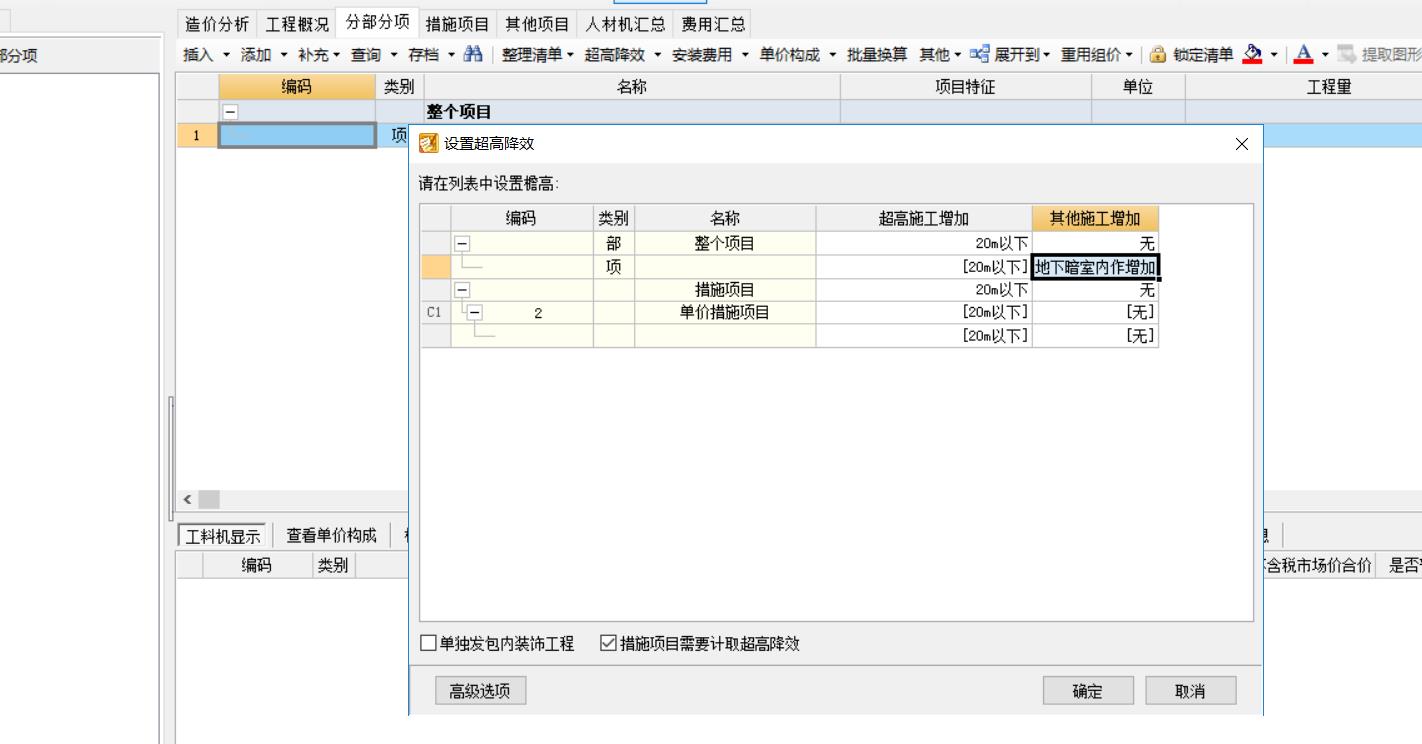Image resolution: width=1422 pixels, height=744 pixels.
Task: Click the 提取图形 icon in toolbar
Action: [x=1349, y=55]
